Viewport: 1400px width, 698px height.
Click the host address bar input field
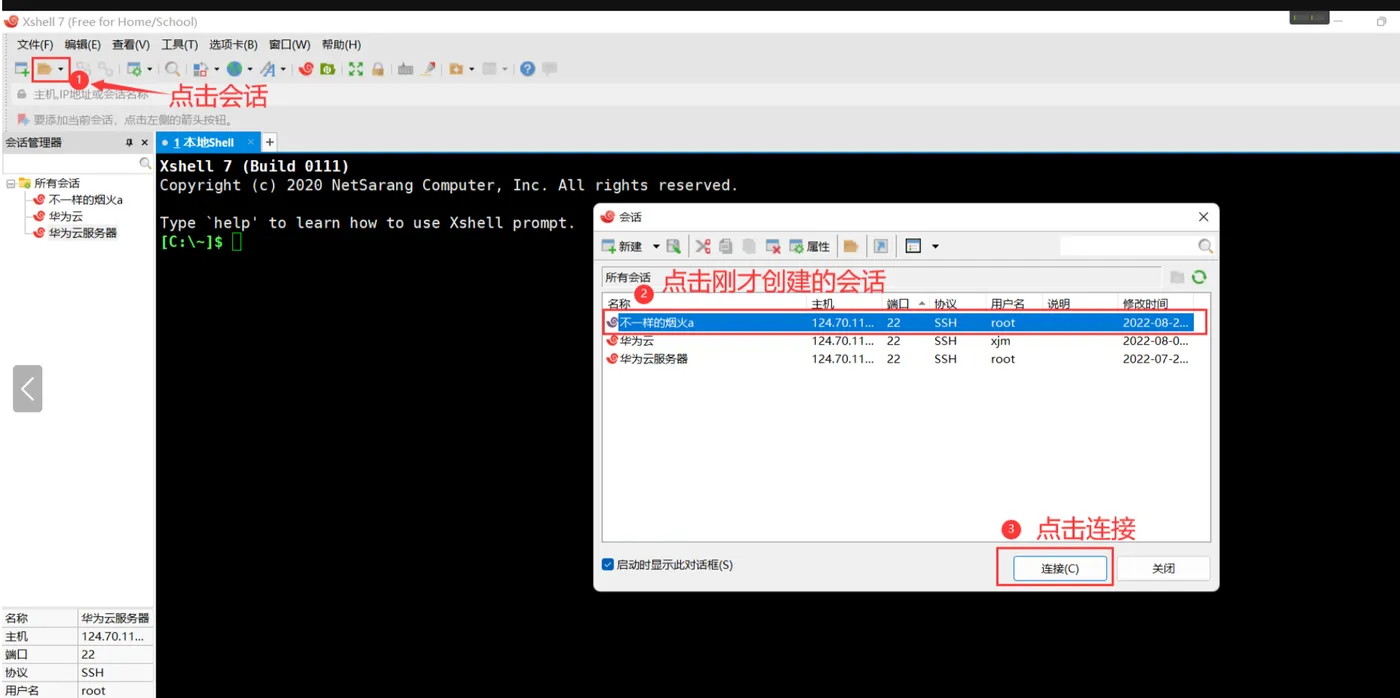click(x=700, y=94)
